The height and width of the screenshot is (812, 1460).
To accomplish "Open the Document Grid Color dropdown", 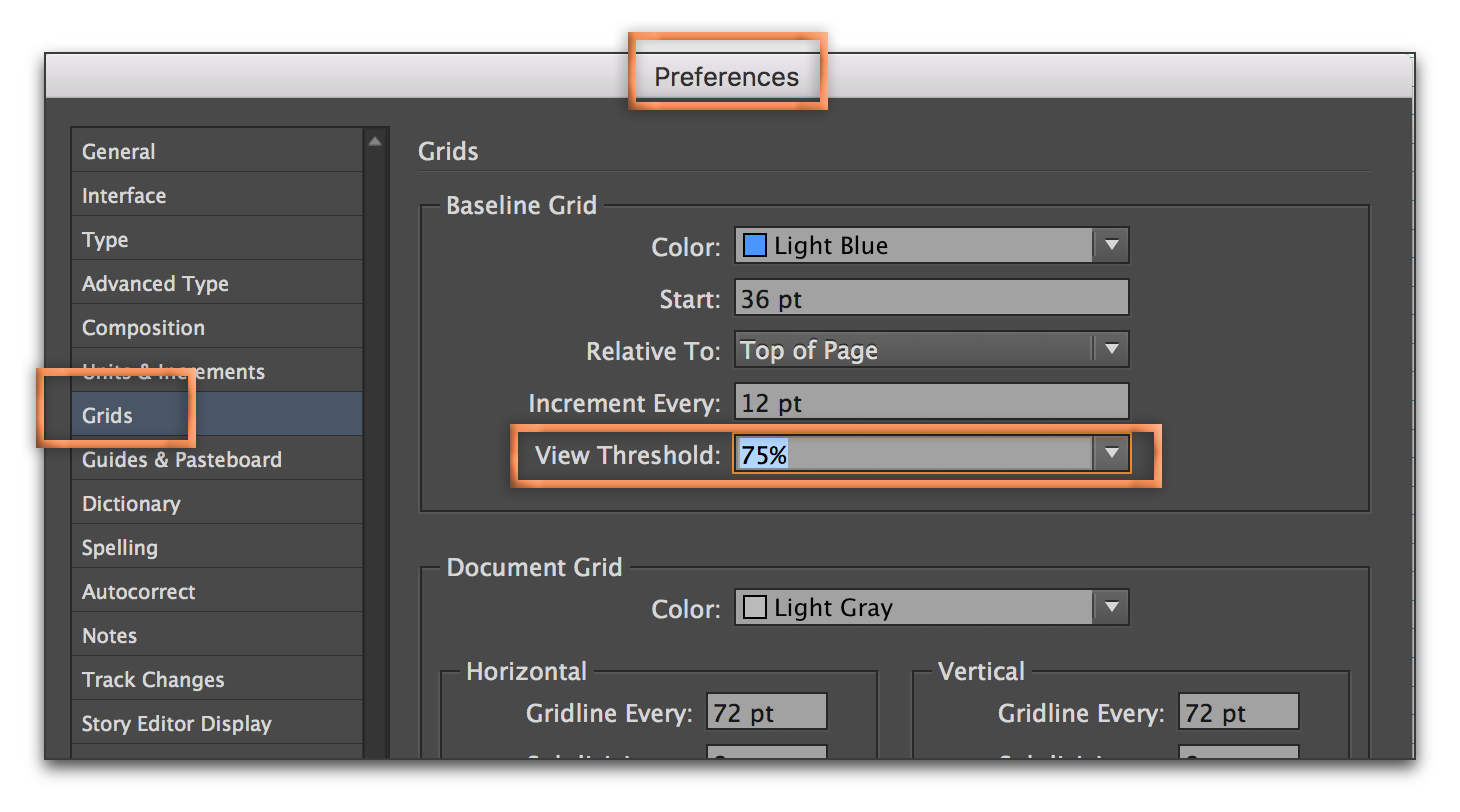I will [1110, 607].
